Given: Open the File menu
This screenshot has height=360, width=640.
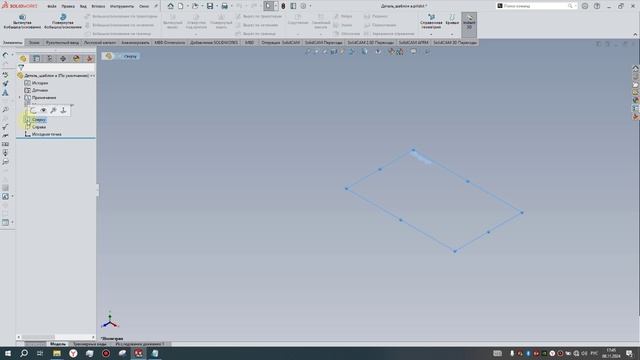Looking at the screenshot, I should [52, 6].
